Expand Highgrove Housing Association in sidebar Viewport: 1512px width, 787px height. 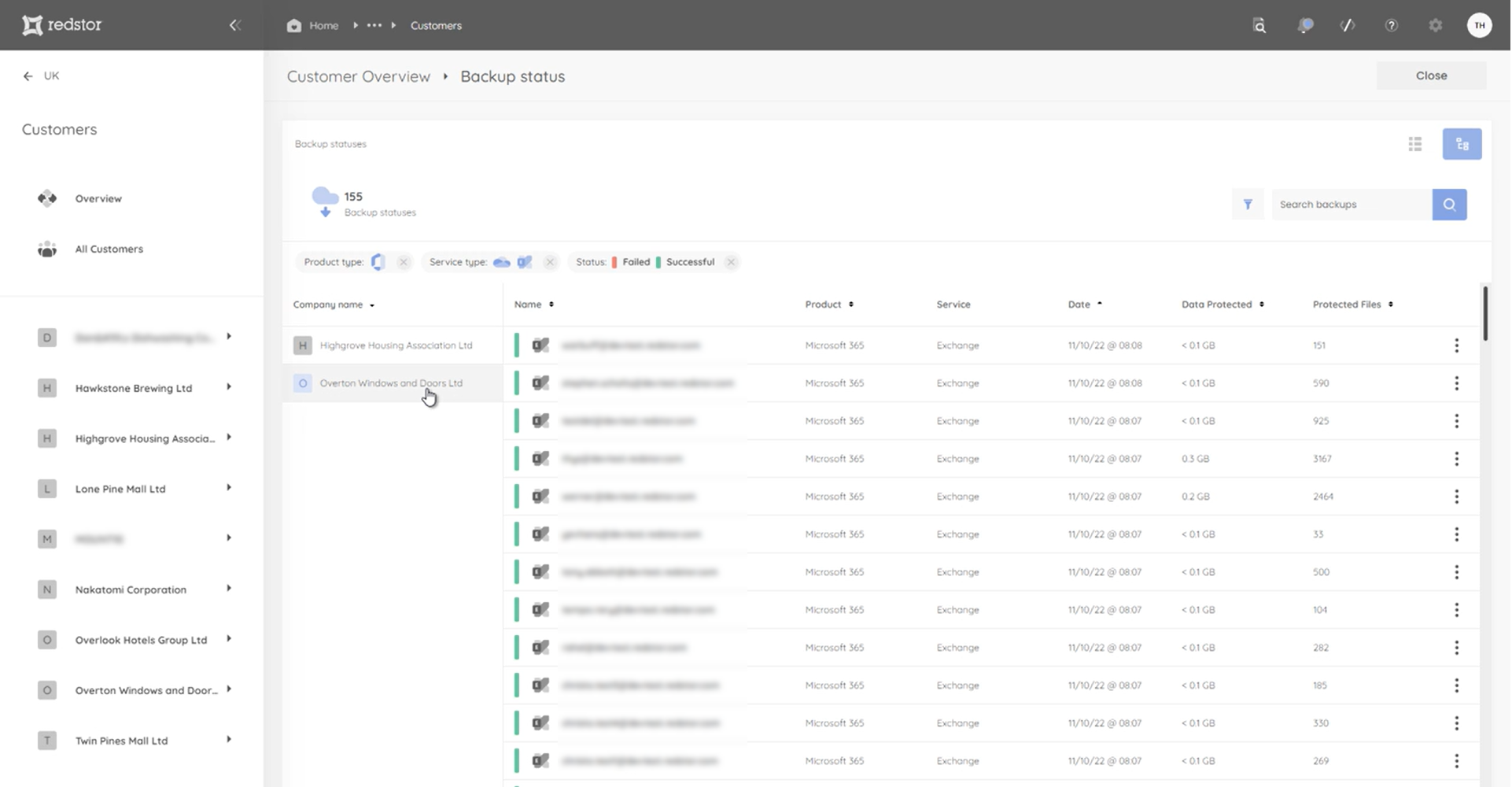coord(229,438)
